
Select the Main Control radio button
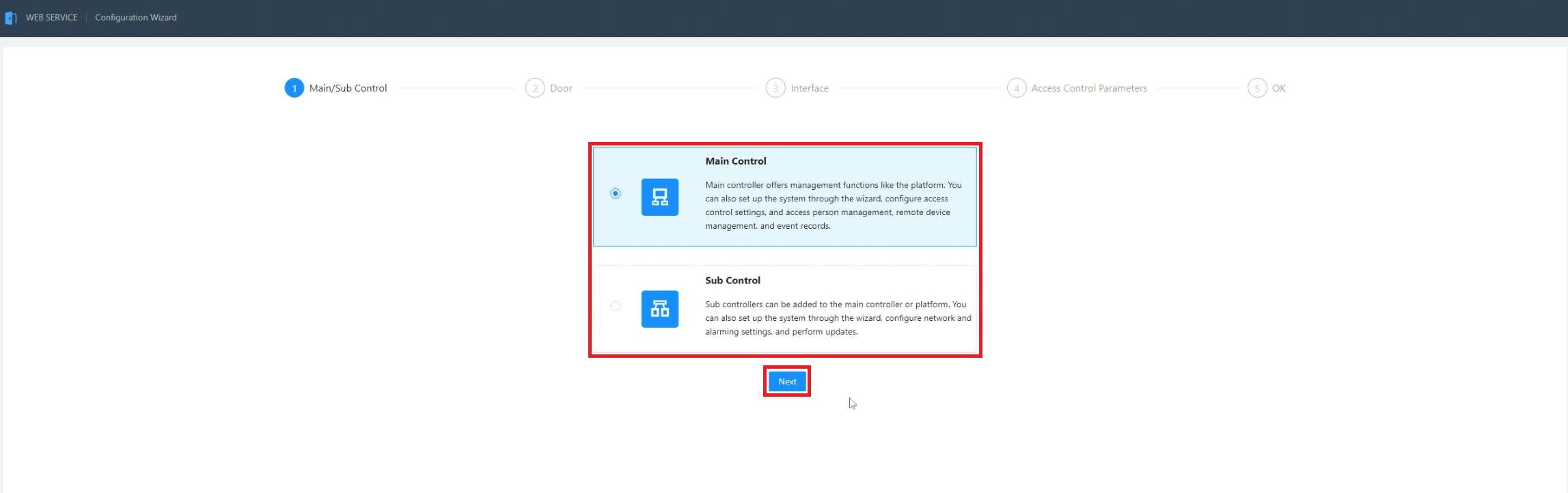(x=616, y=193)
